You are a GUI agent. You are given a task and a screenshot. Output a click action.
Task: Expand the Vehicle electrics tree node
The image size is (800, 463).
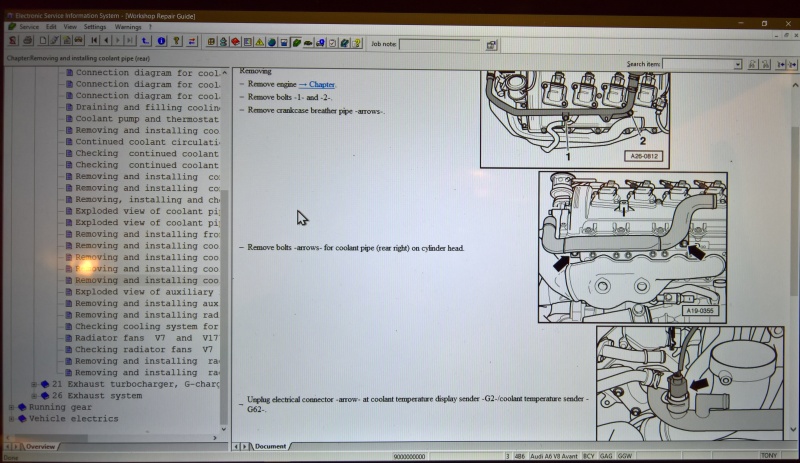[11, 419]
